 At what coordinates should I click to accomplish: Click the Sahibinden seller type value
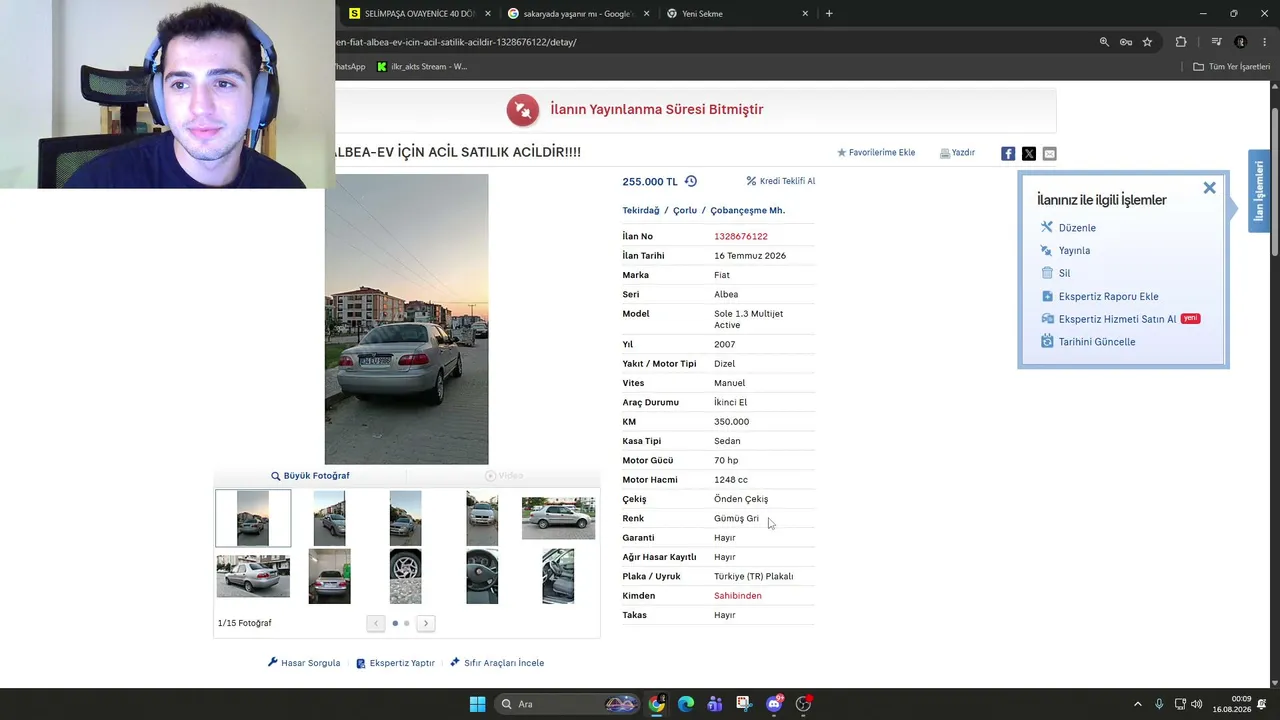(x=738, y=596)
